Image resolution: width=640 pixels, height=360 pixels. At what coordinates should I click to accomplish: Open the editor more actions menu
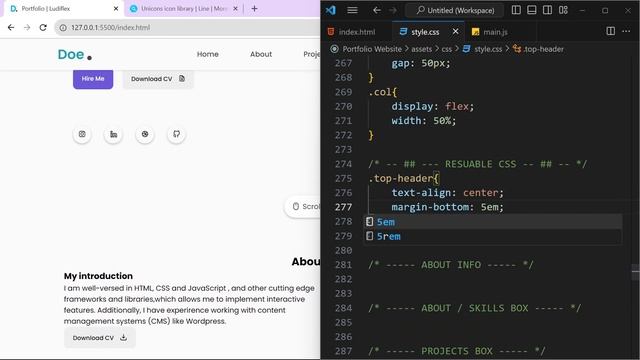click(x=626, y=31)
